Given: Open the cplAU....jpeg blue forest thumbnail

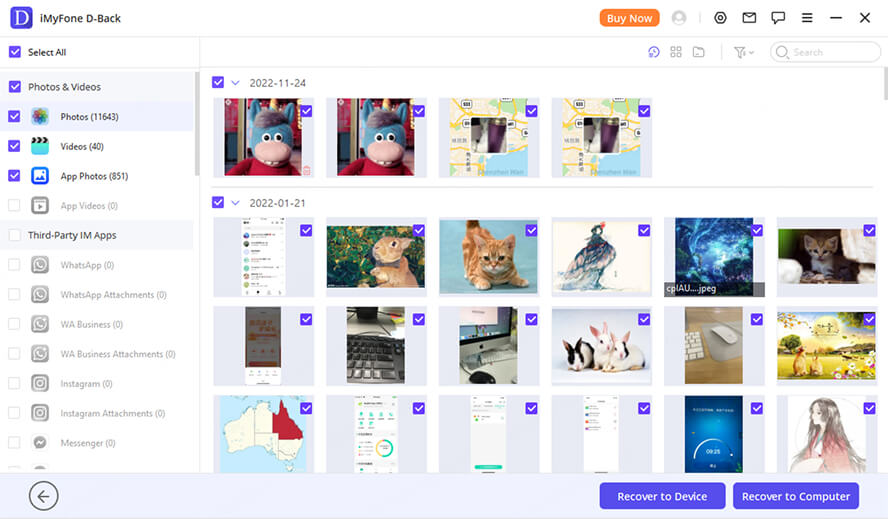Looking at the screenshot, I should point(714,257).
